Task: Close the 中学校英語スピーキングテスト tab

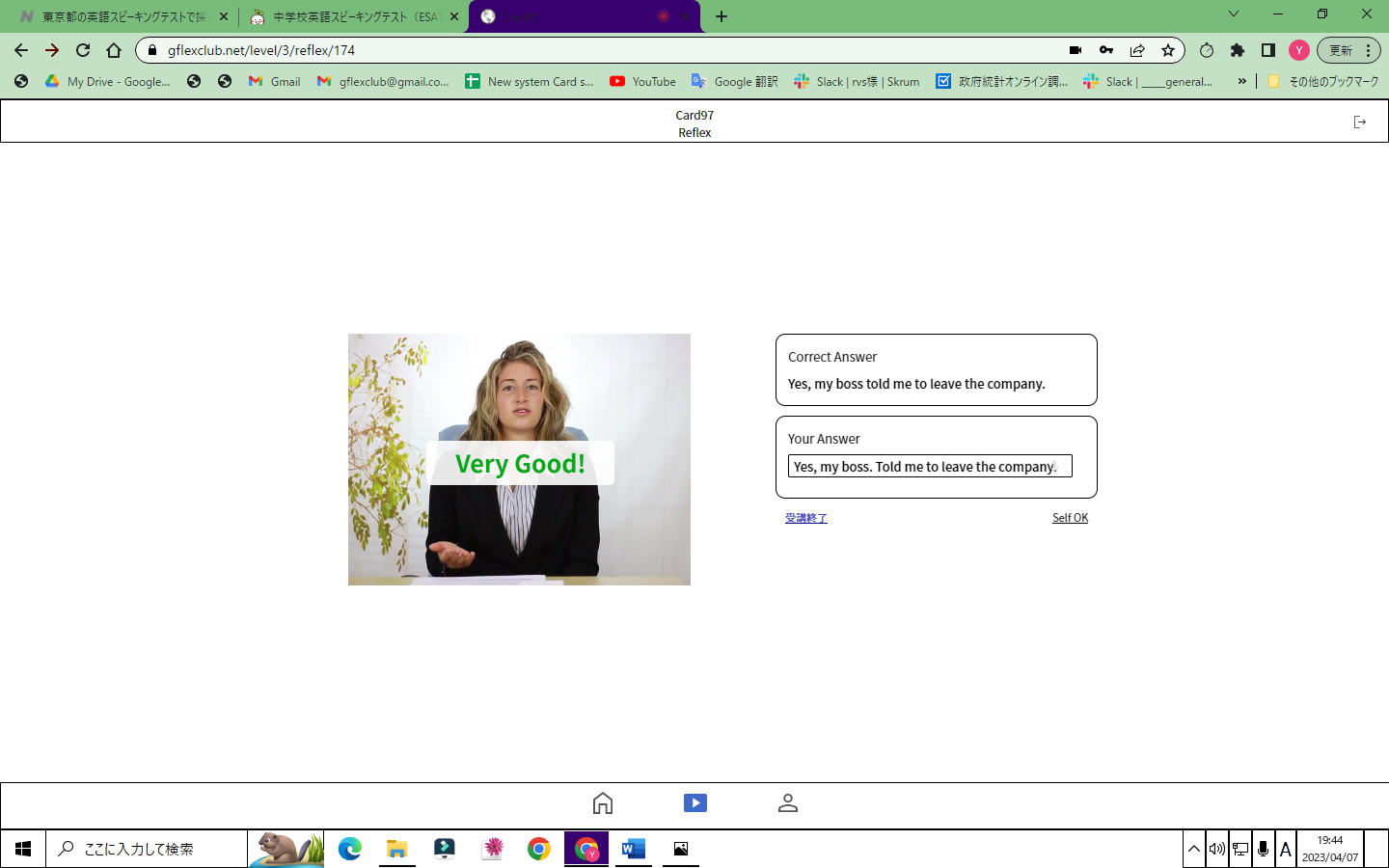Action: [453, 16]
